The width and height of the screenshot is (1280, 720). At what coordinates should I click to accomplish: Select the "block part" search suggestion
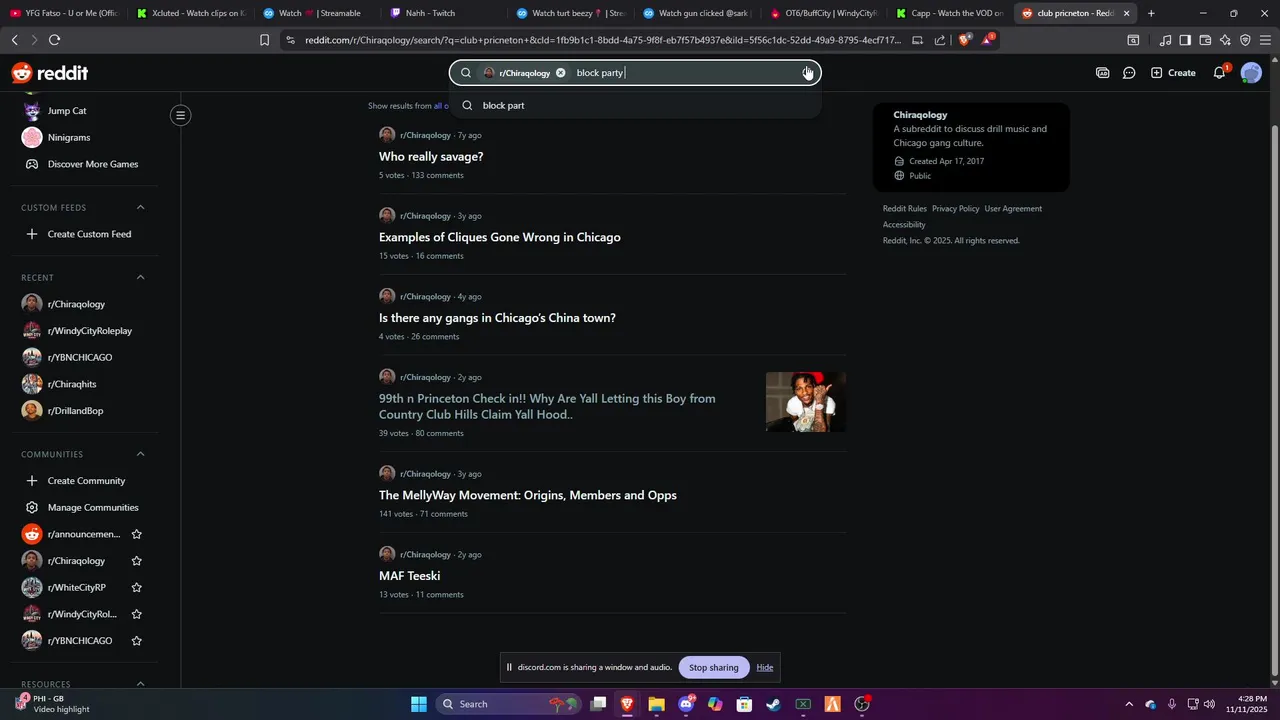(635, 106)
